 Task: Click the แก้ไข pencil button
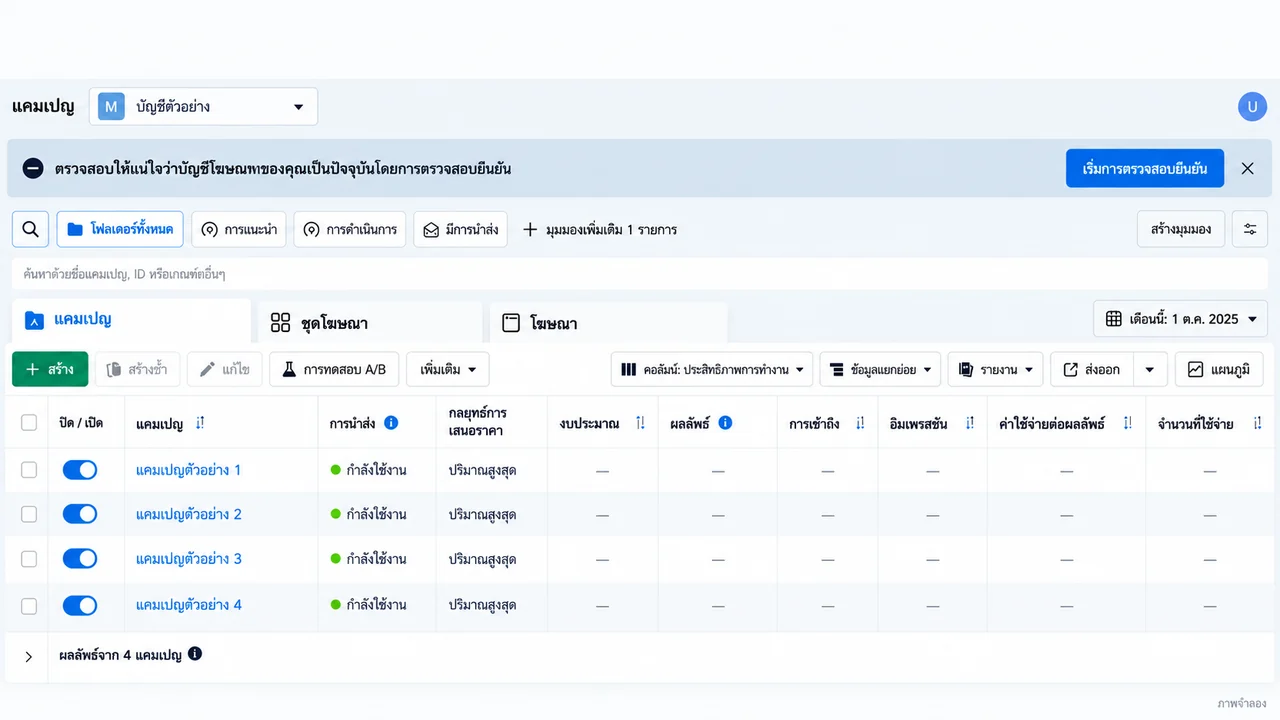(224, 369)
